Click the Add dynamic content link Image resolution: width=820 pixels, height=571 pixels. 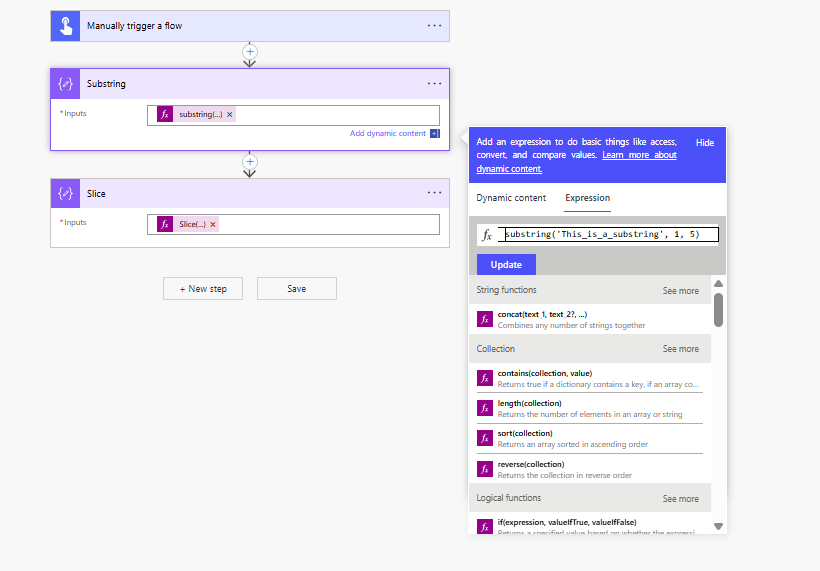[388, 133]
